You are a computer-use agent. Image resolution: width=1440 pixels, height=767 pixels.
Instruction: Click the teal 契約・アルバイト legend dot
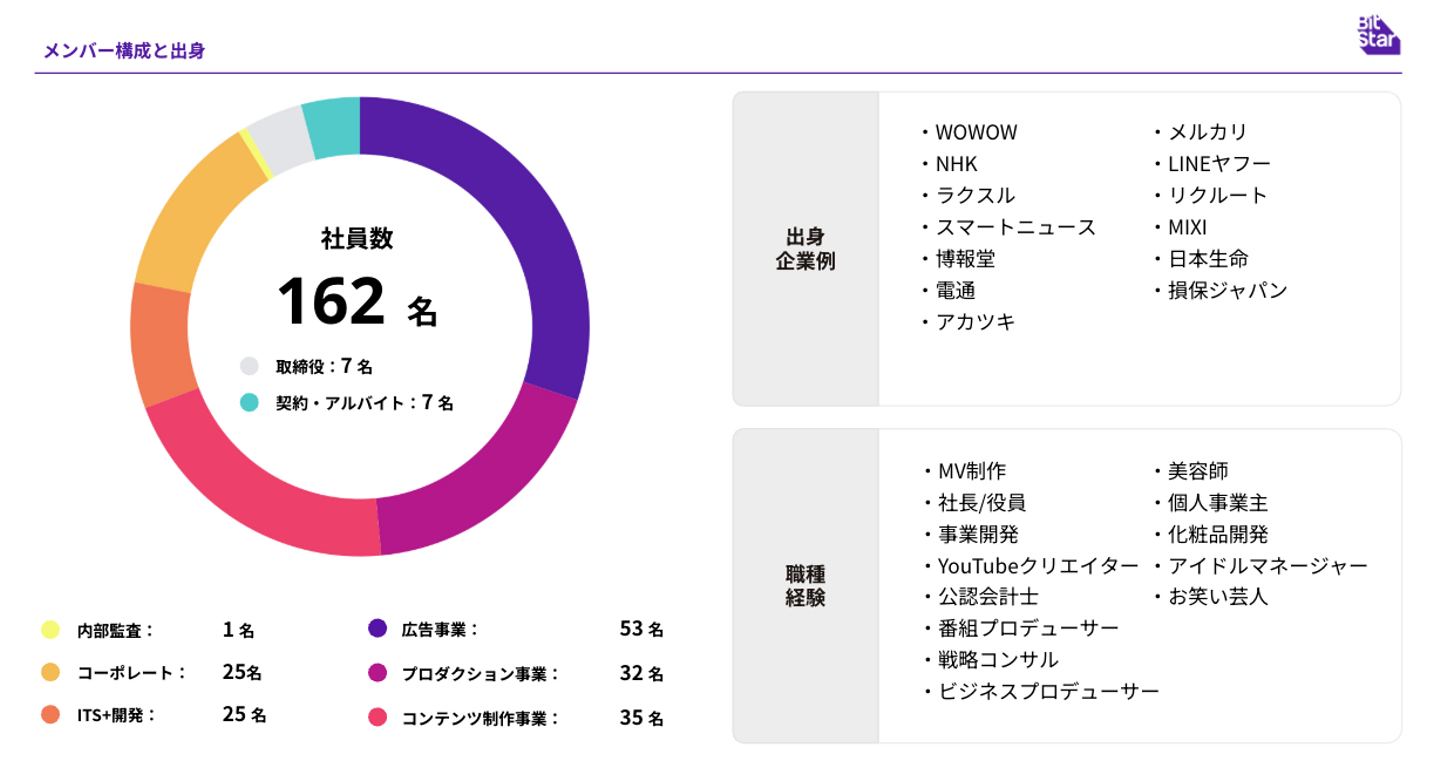click(249, 402)
